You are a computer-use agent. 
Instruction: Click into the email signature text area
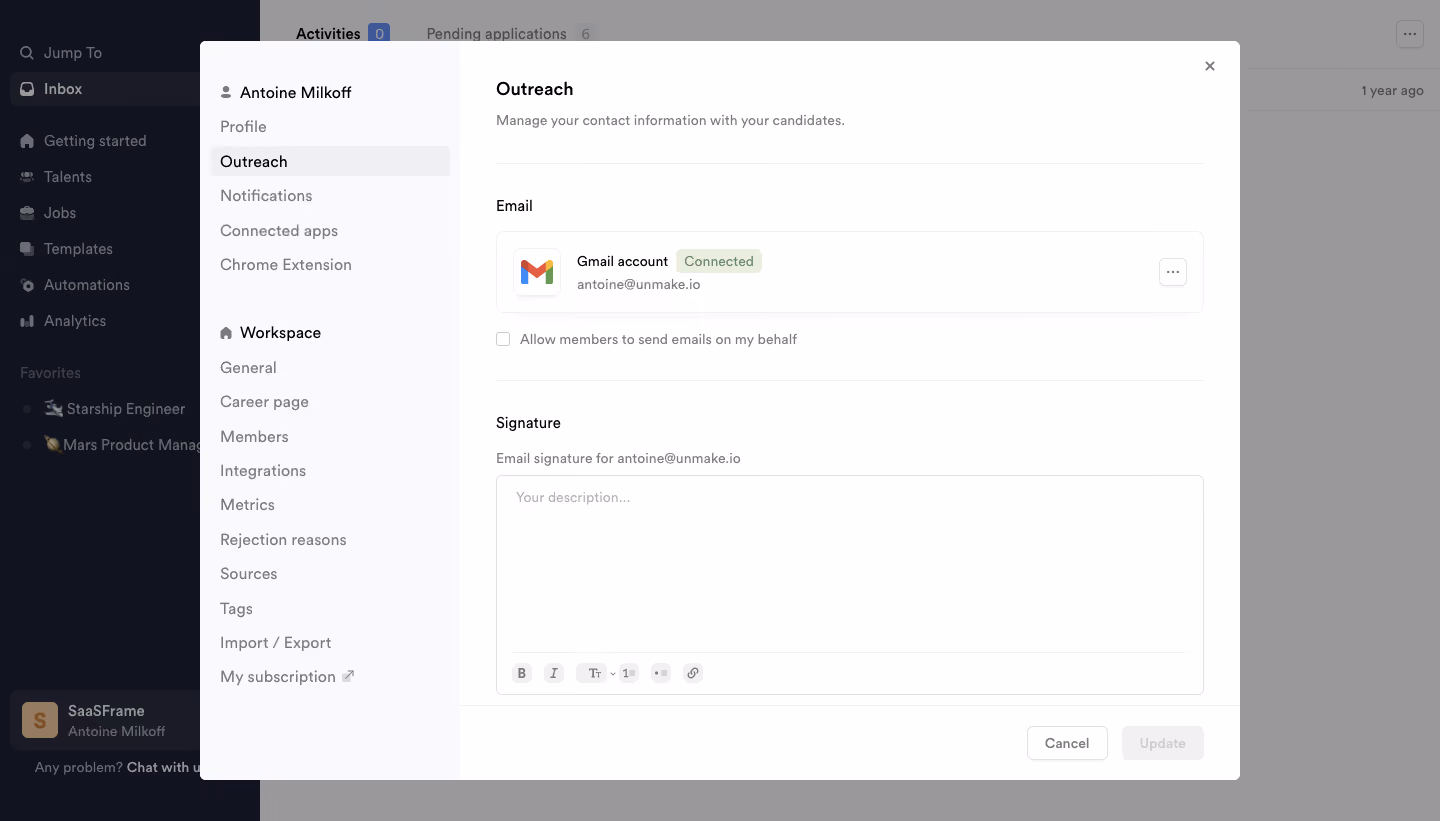point(850,564)
